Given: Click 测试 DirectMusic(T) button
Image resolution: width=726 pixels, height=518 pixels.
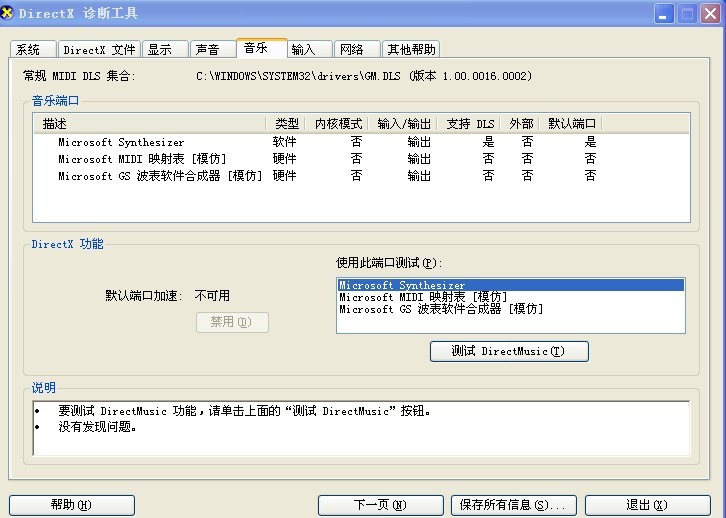Looking at the screenshot, I should coord(509,351).
